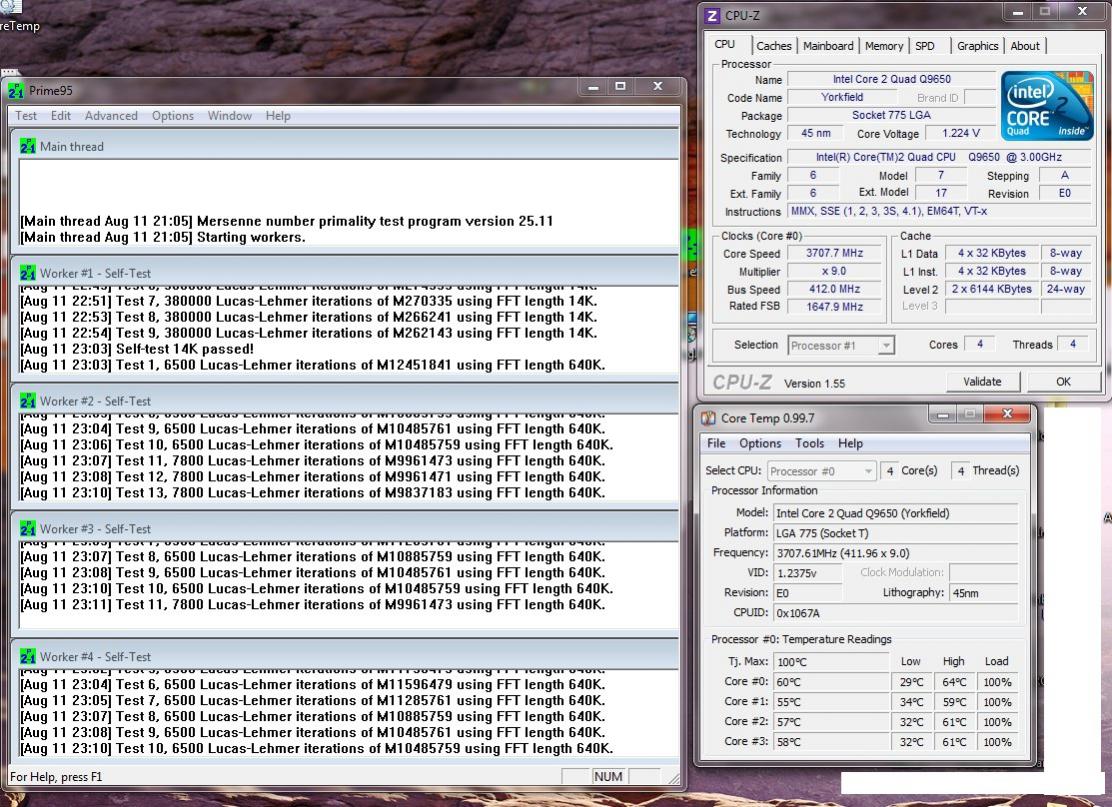Click the Core Speed 3707.7 MHz value

834,253
